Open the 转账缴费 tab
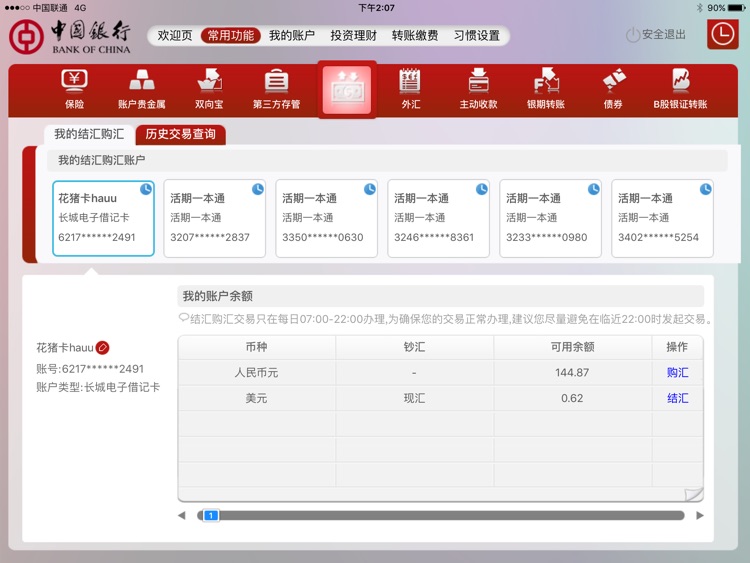 [415, 35]
